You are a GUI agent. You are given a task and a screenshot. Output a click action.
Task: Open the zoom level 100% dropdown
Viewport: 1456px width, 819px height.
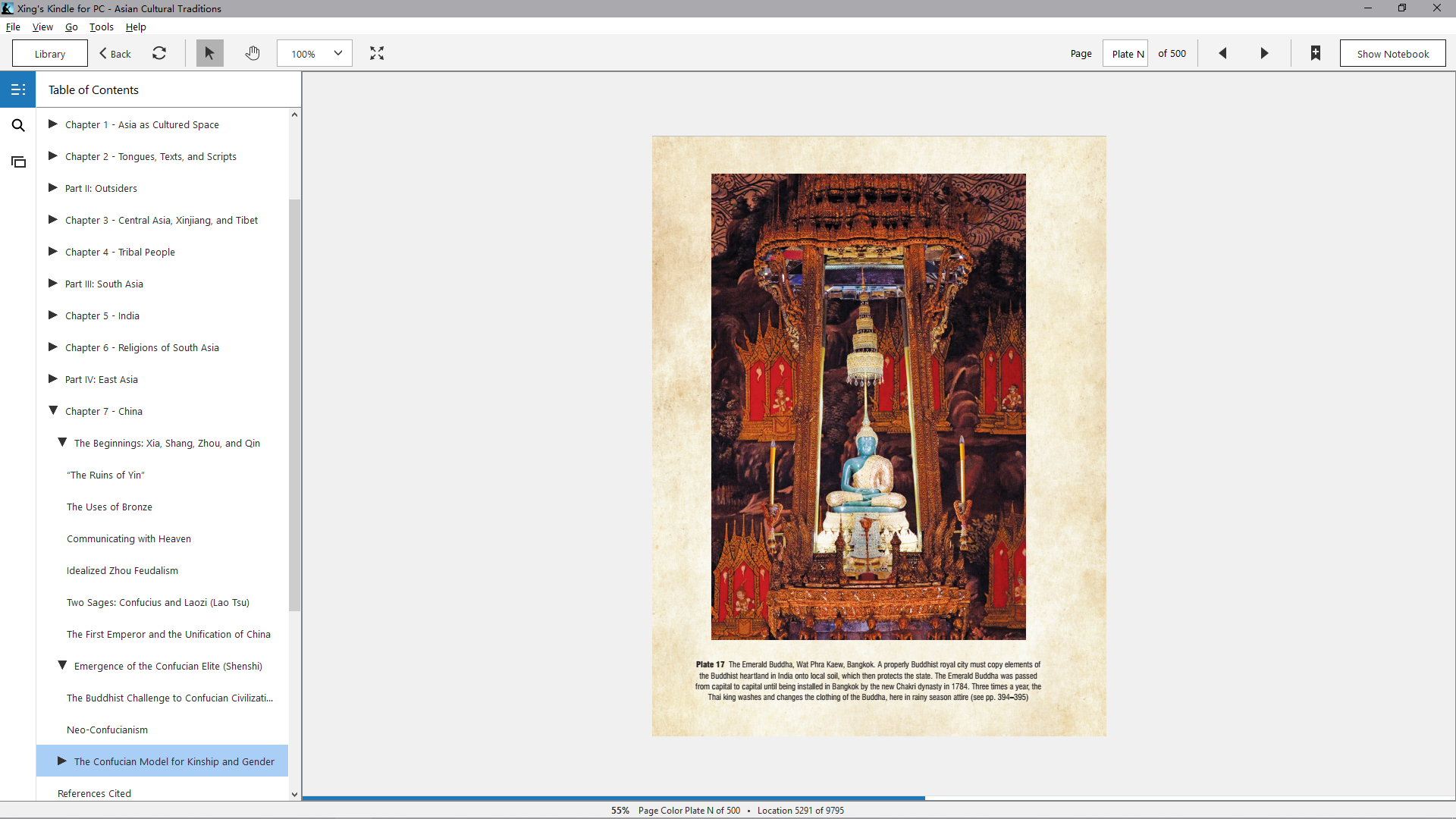pos(315,53)
